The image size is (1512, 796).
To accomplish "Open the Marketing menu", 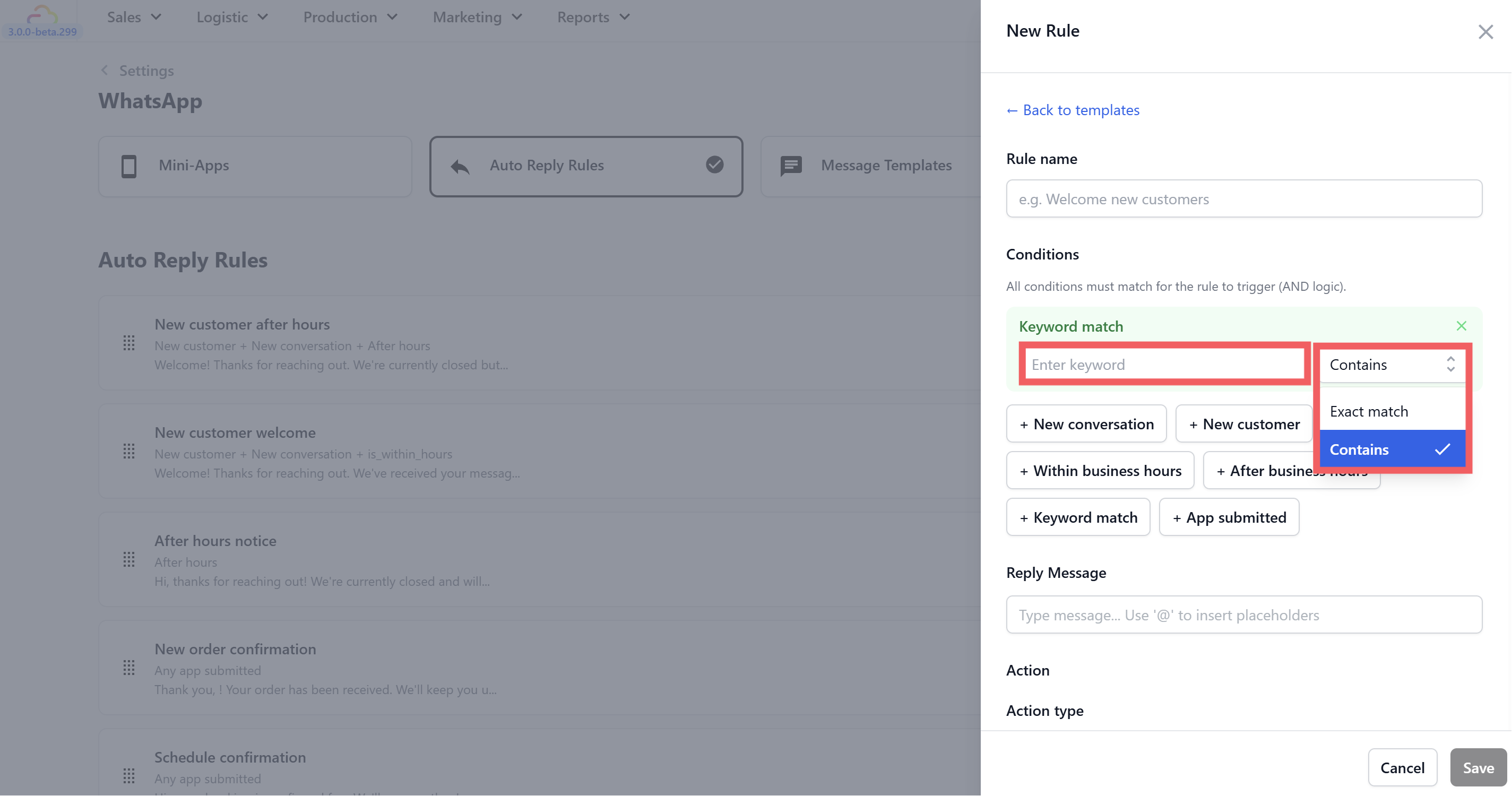I will click(477, 17).
